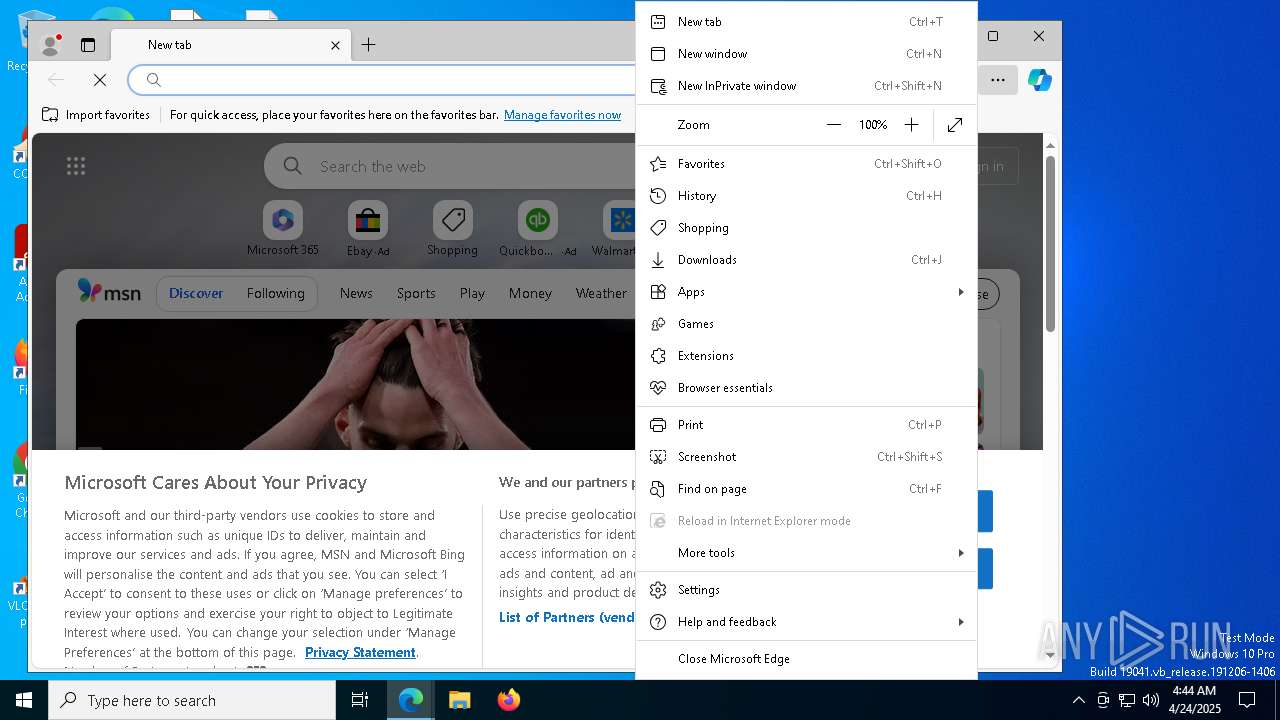1280x720 pixels.
Task: Decrease zoom with minus button
Action: 834,125
